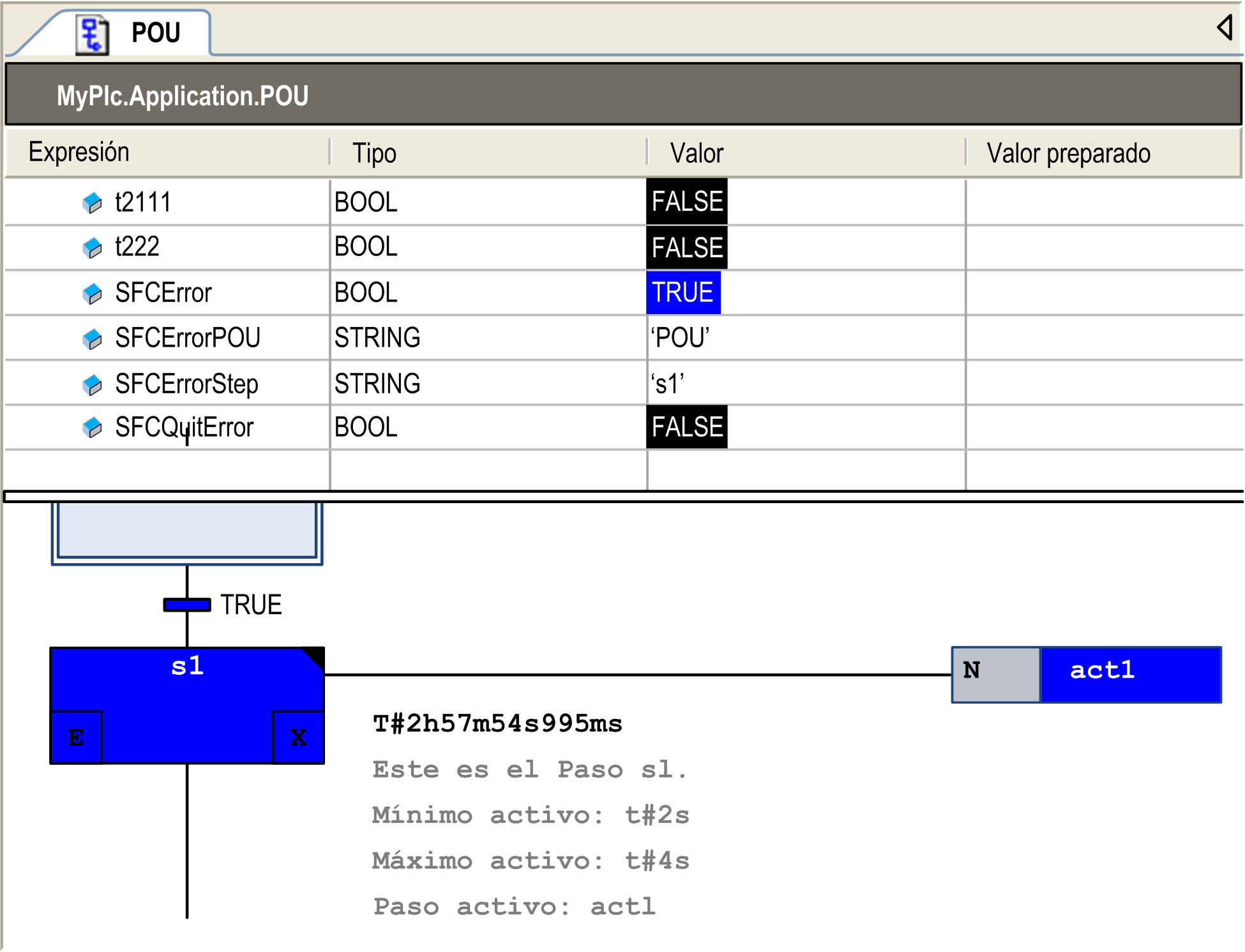This screenshot has width=1245, height=952.
Task: Select the POU tab
Action: click(155, 33)
